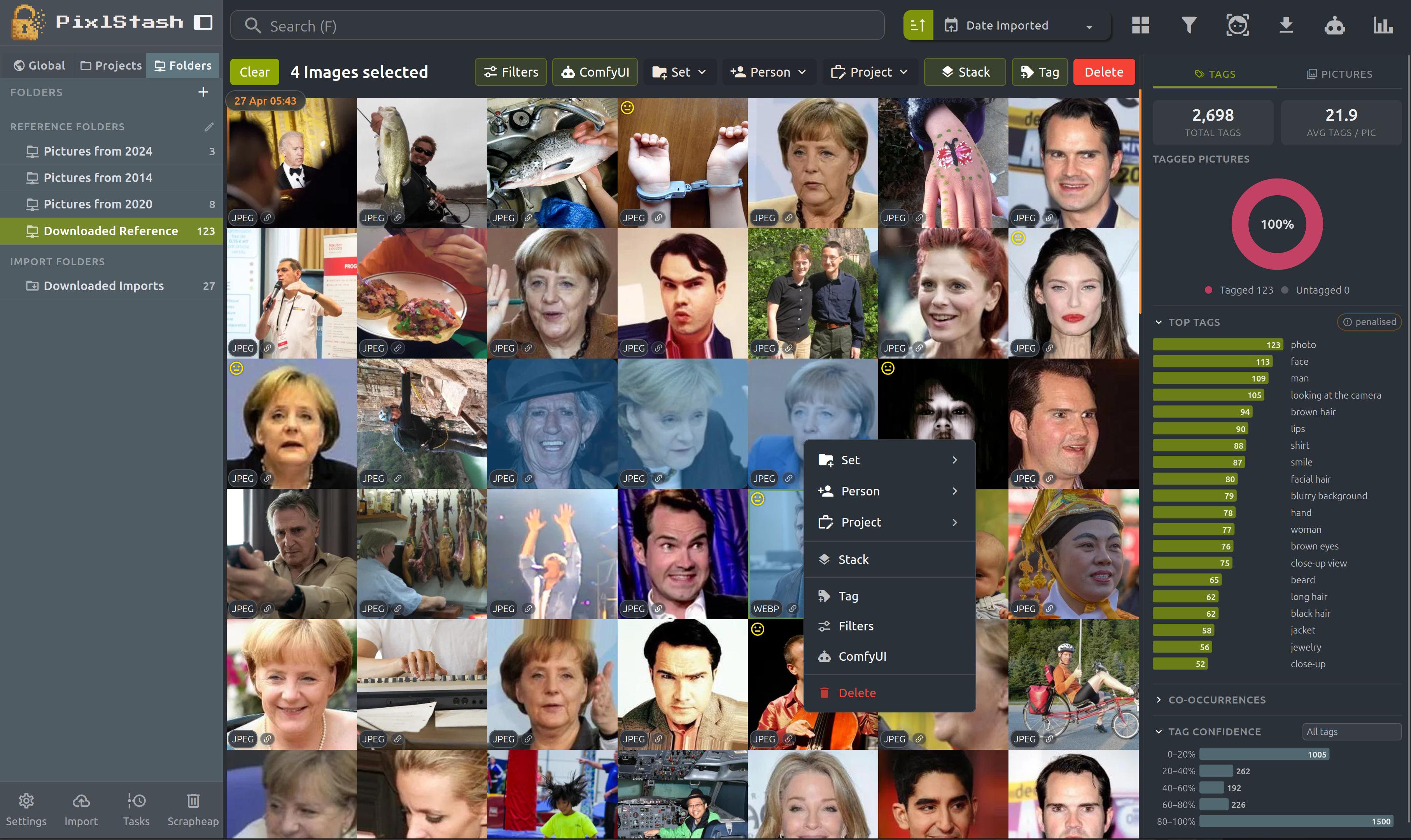Screen dimensions: 1411x840
Task: Click the ascending sort order icon
Action: coord(917,25)
